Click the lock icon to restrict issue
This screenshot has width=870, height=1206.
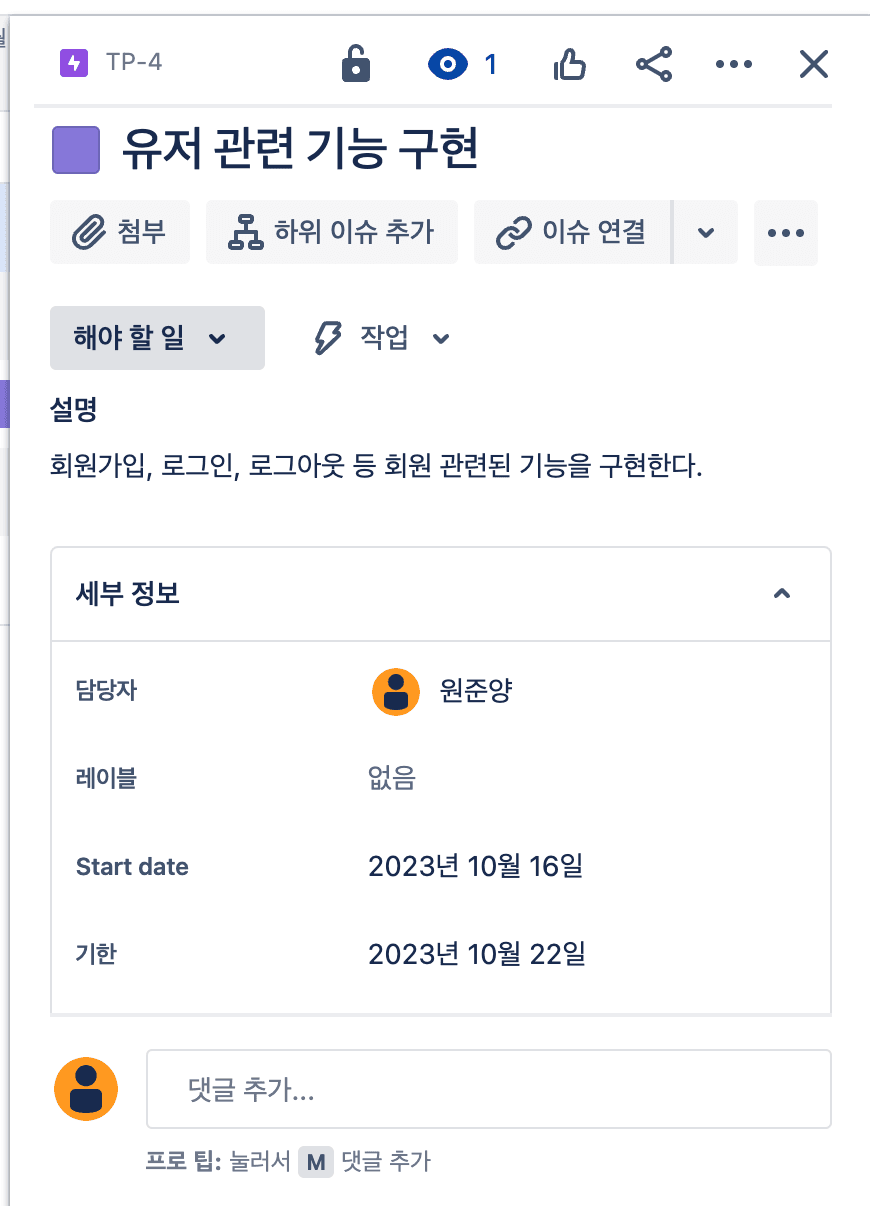tap(356, 65)
